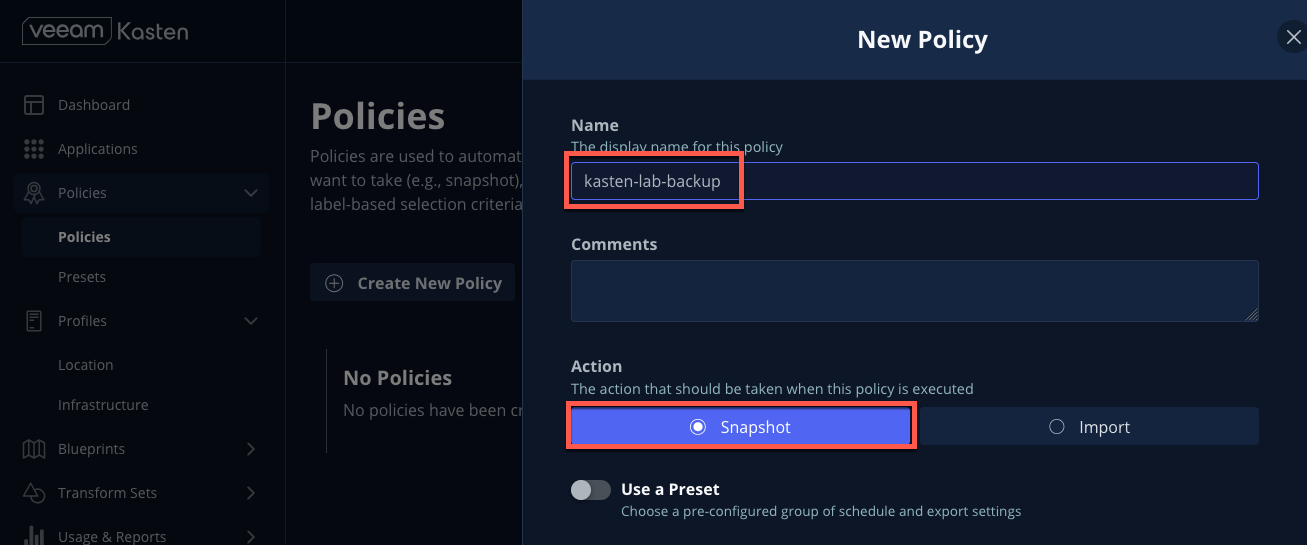This screenshot has width=1307, height=545.
Task: Enable the Use a Preset toggle
Action: [590, 490]
